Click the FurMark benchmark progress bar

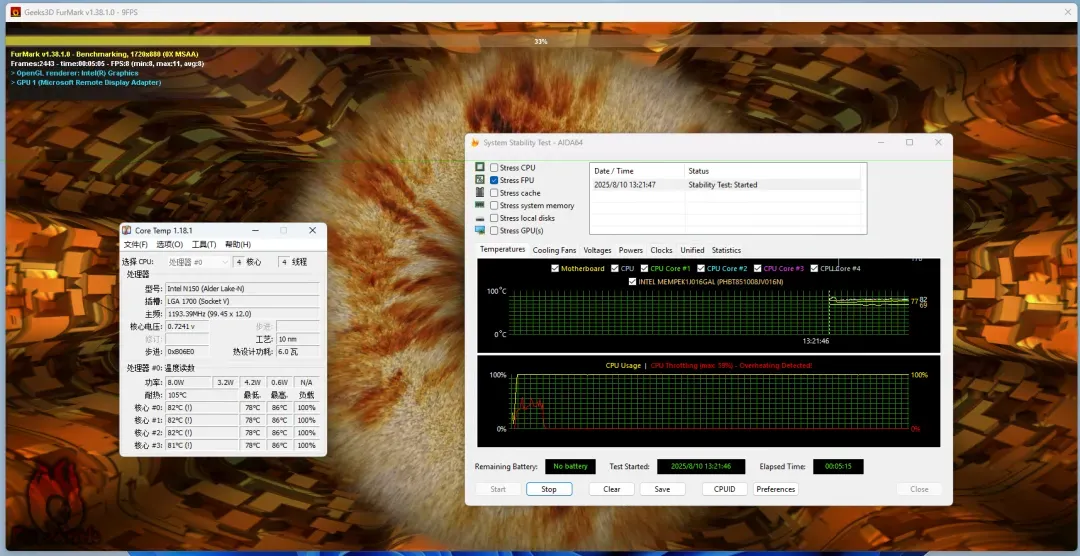click(540, 41)
